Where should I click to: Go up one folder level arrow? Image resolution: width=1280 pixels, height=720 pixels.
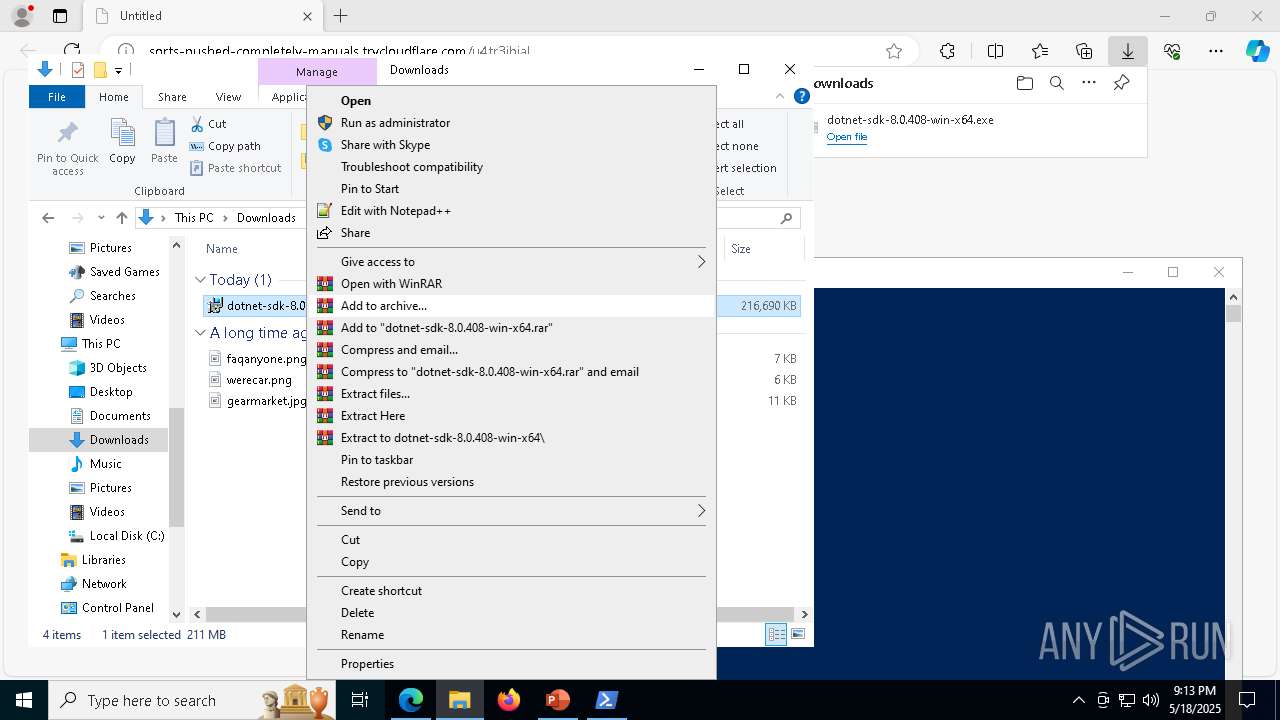[x=122, y=218]
